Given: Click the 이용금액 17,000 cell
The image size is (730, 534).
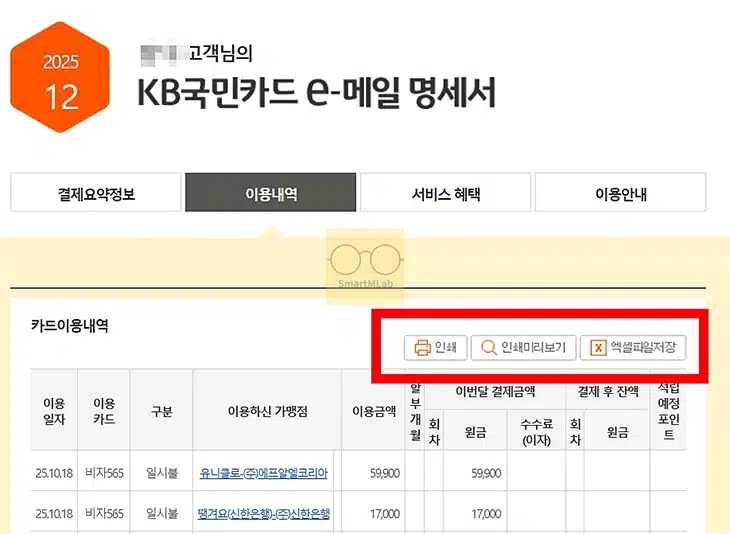Looking at the screenshot, I should (385, 514).
